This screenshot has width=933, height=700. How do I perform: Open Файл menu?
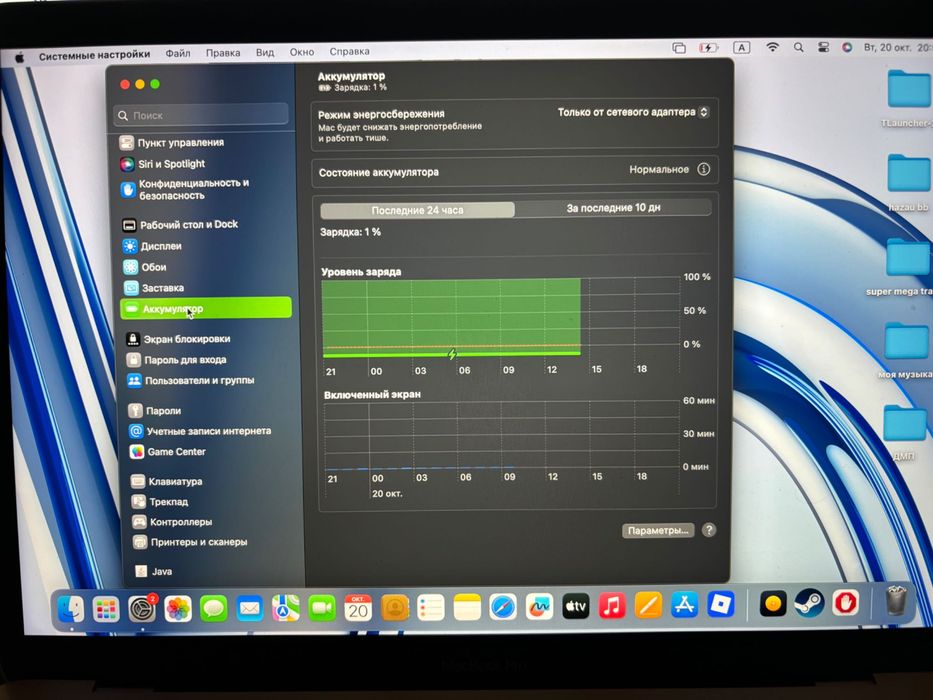click(178, 53)
